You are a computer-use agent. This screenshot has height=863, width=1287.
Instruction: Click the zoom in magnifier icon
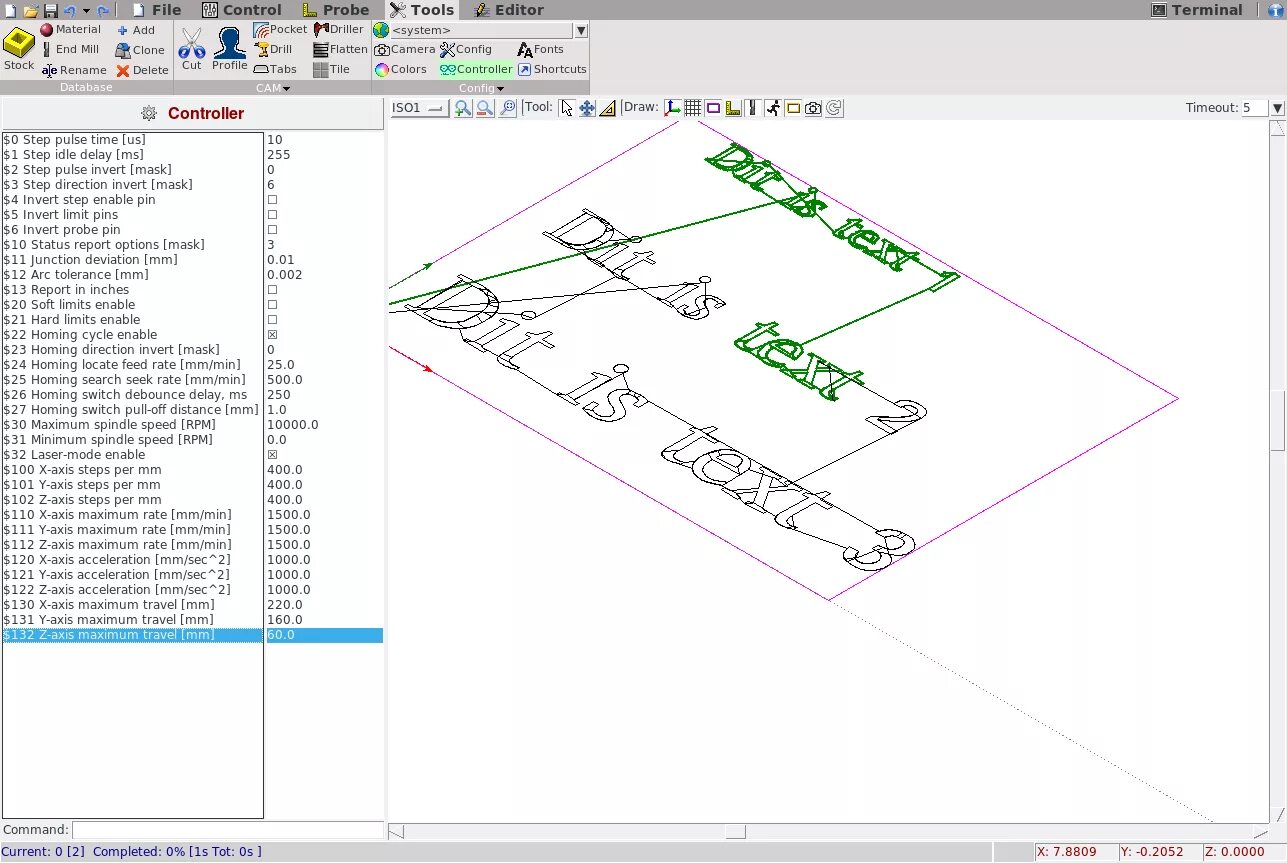pyautogui.click(x=462, y=108)
